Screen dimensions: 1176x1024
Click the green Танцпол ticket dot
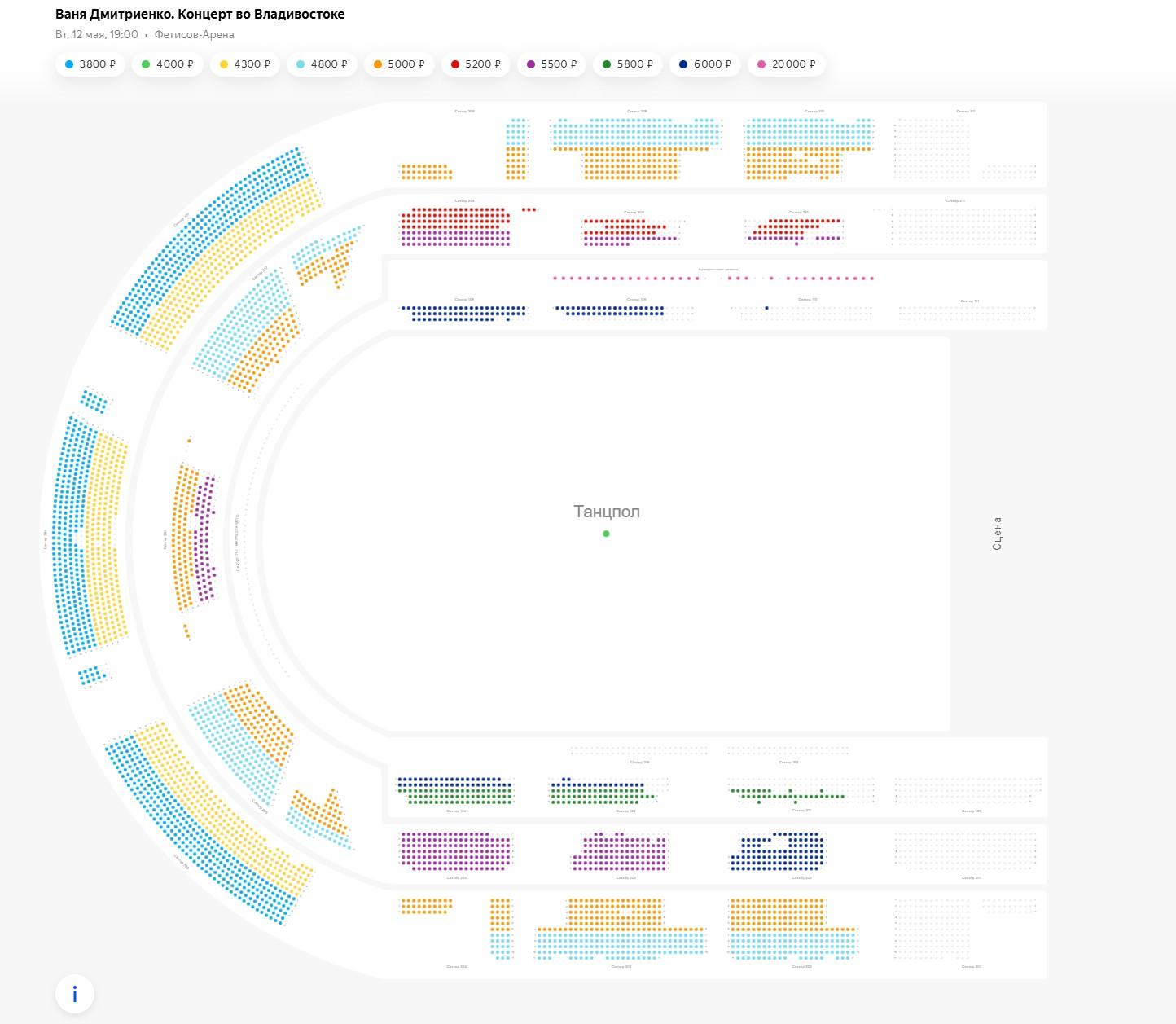tap(606, 534)
